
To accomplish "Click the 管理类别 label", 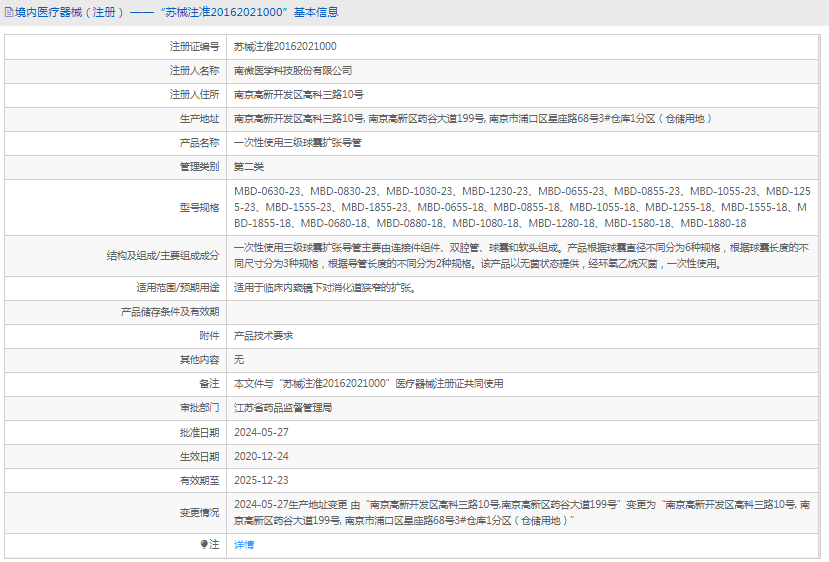I will tap(199, 167).
